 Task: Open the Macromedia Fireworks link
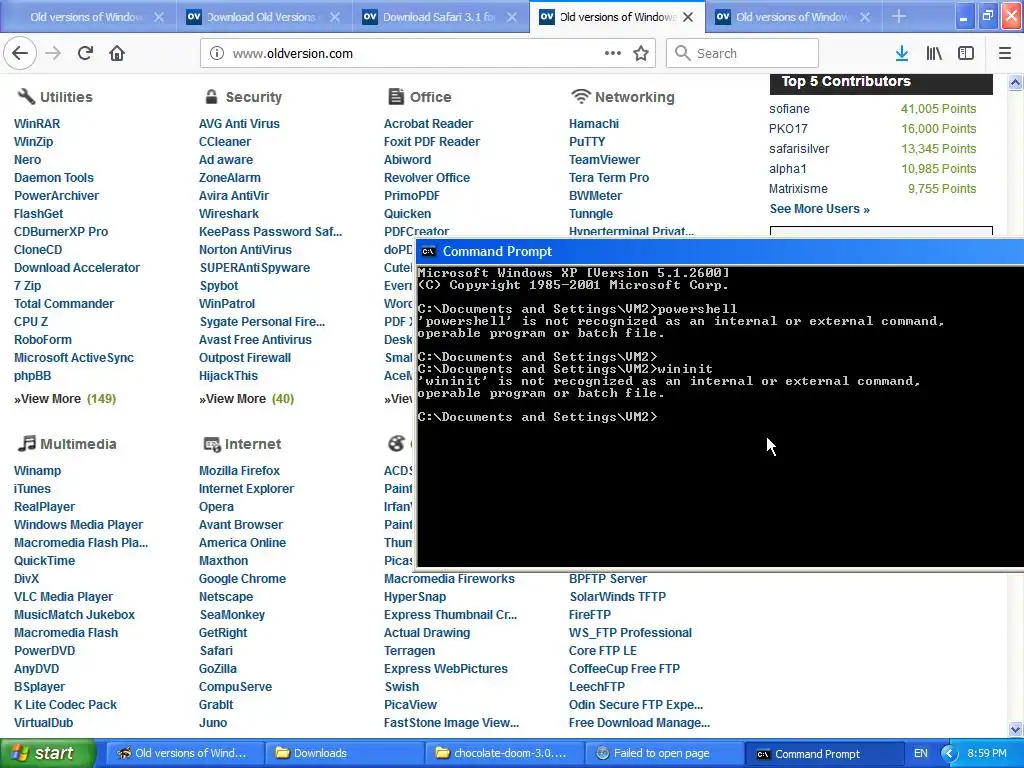tap(449, 579)
